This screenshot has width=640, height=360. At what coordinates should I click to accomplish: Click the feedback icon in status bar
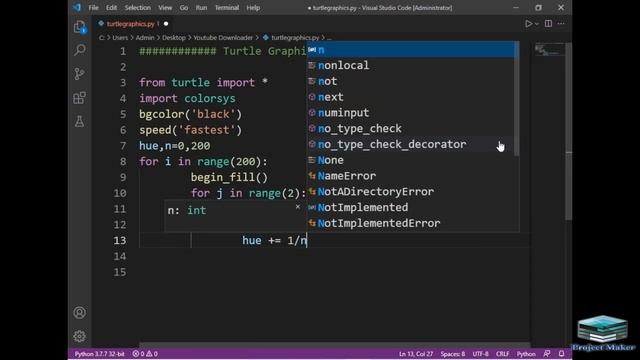coord(547,354)
